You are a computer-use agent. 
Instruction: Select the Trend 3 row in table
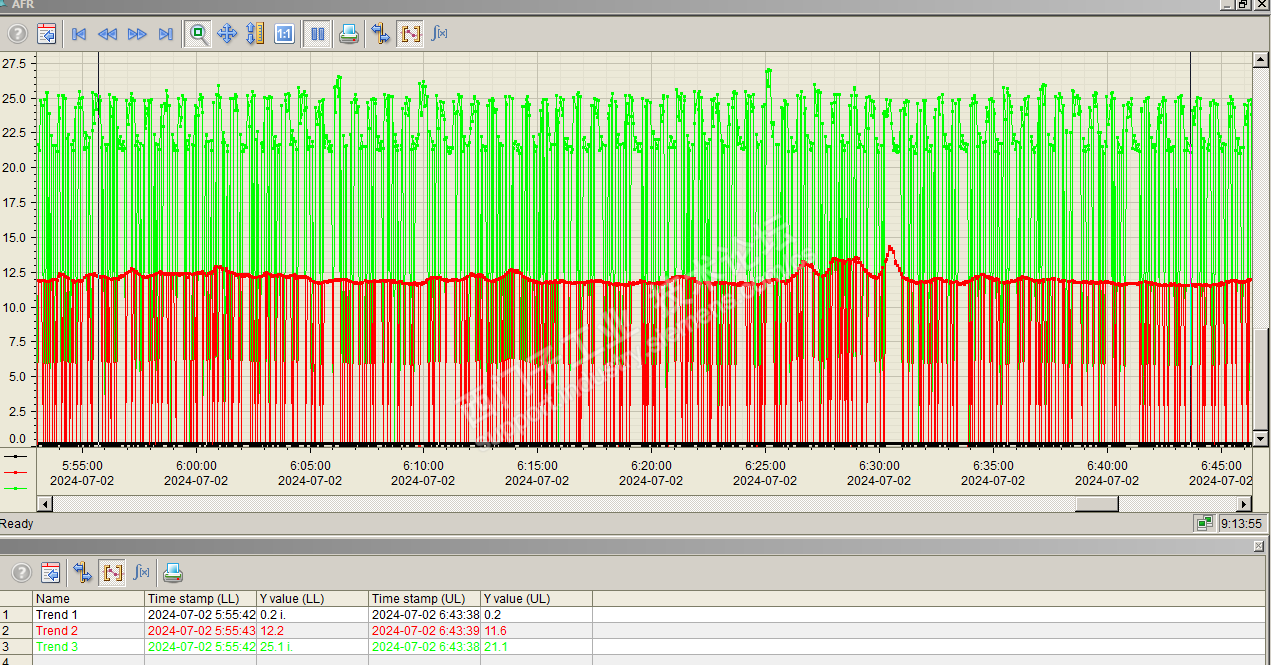coord(57,647)
